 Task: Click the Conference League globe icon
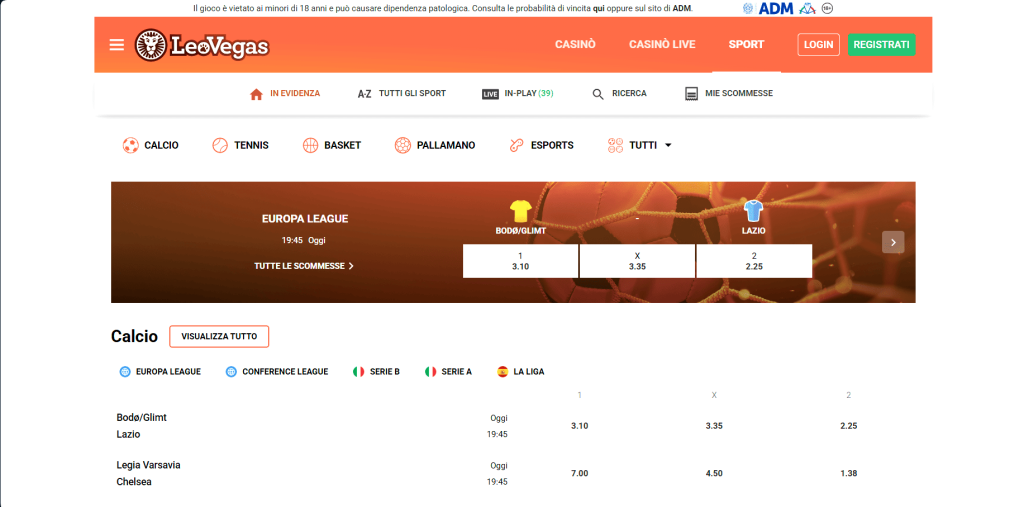click(x=231, y=372)
